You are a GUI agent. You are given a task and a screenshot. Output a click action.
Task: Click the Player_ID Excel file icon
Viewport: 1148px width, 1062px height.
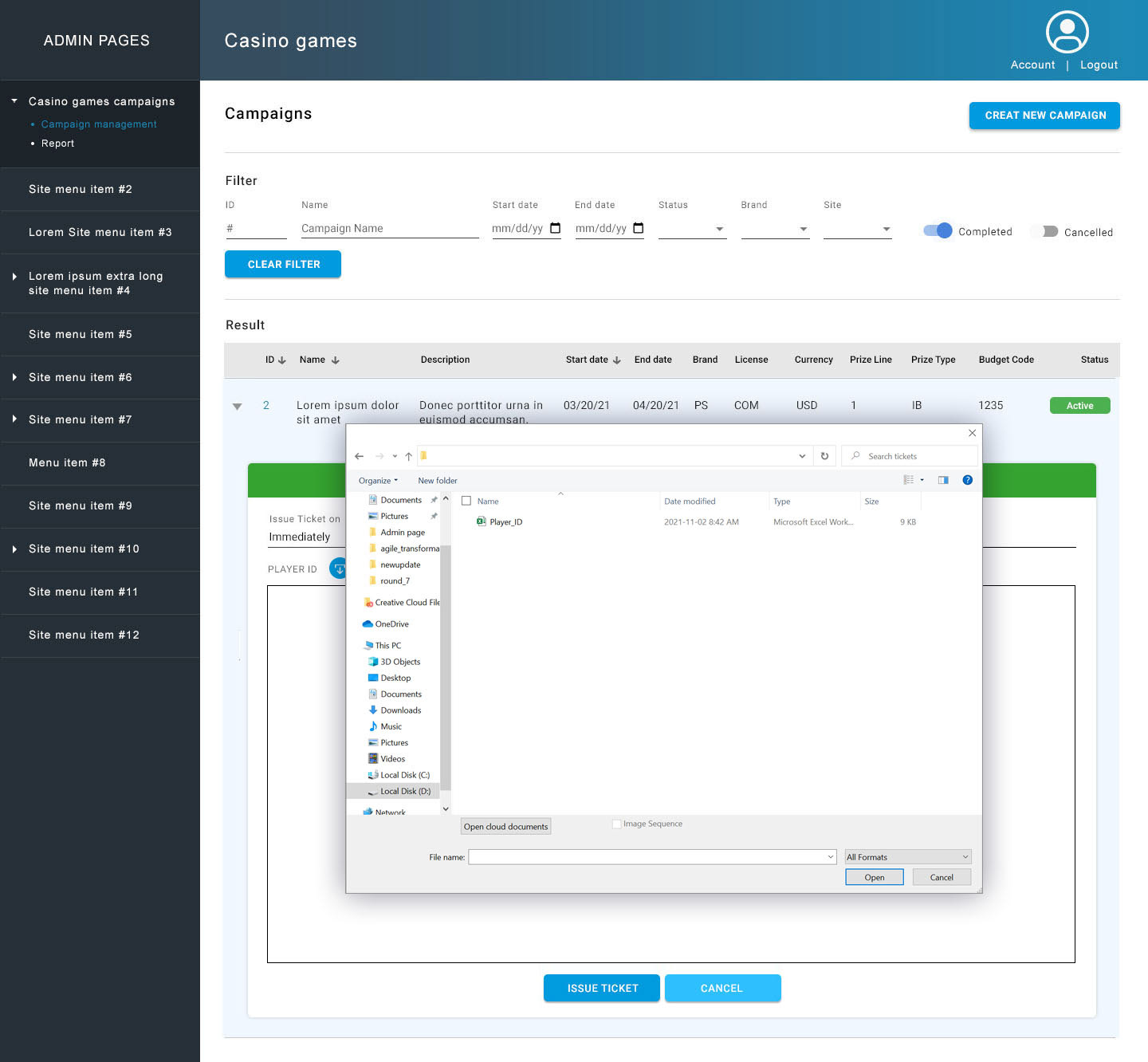pos(481,521)
